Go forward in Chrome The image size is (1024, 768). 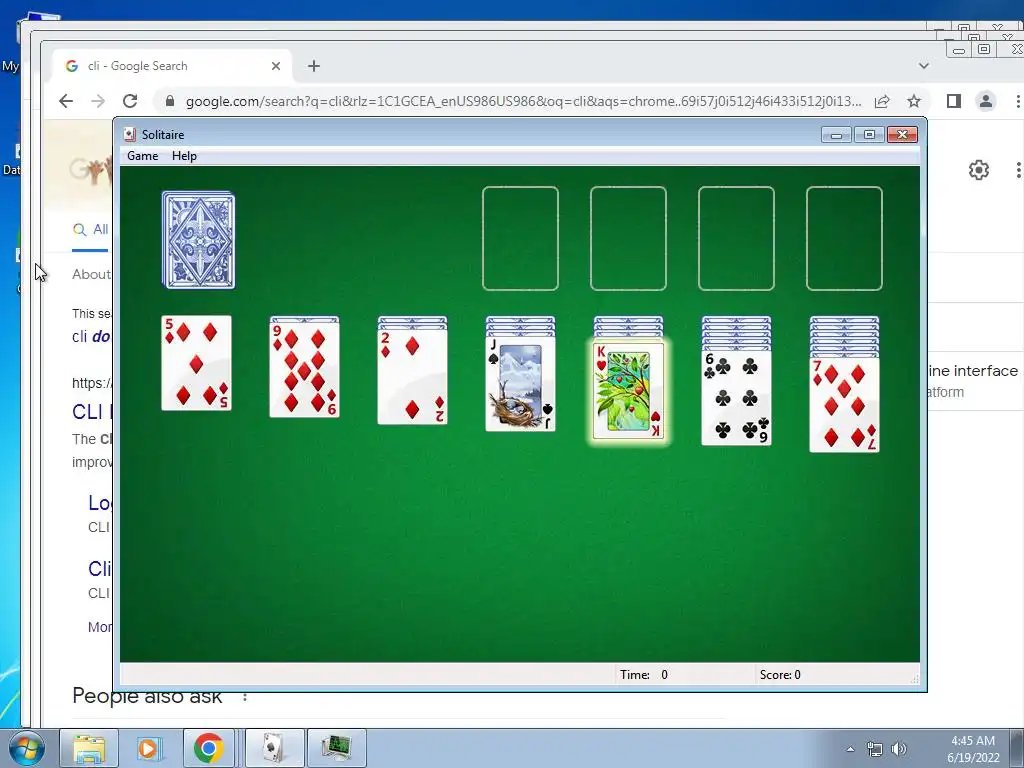click(98, 101)
